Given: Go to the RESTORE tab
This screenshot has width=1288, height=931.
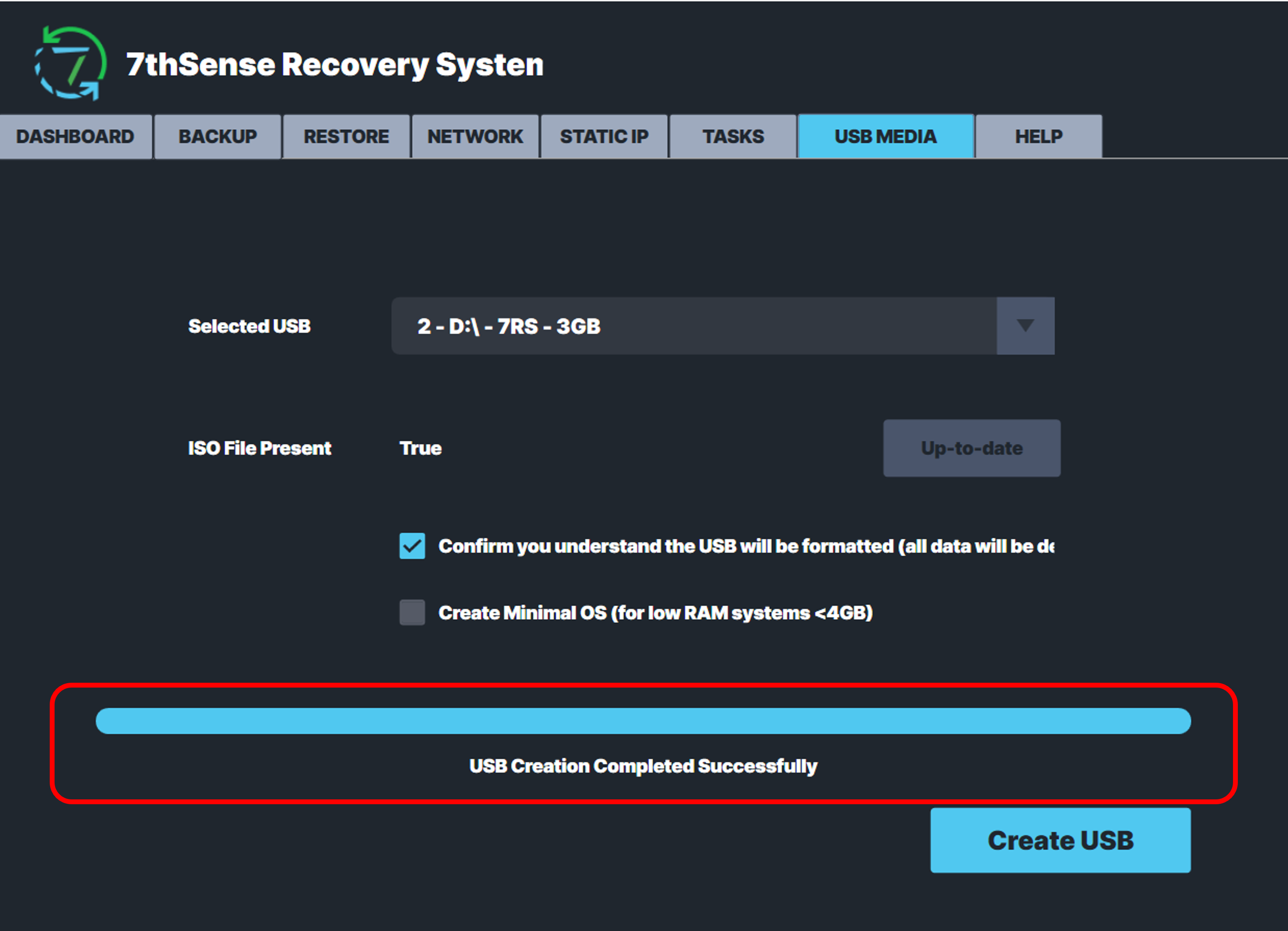Looking at the screenshot, I should 346,136.
